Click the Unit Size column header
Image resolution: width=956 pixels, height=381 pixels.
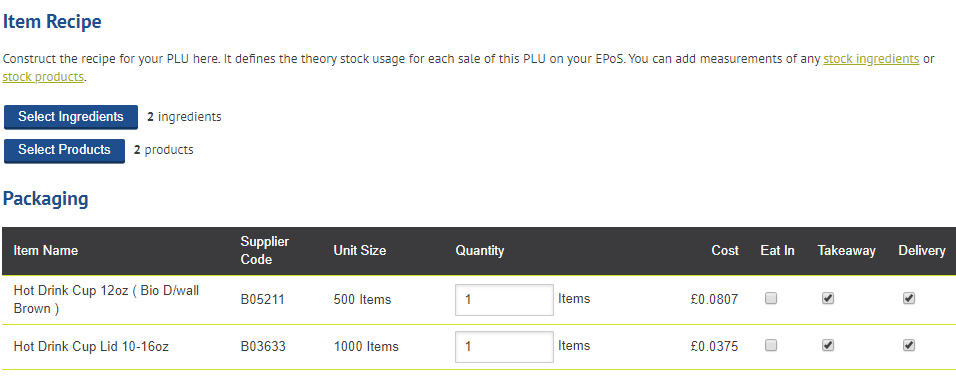tap(360, 251)
